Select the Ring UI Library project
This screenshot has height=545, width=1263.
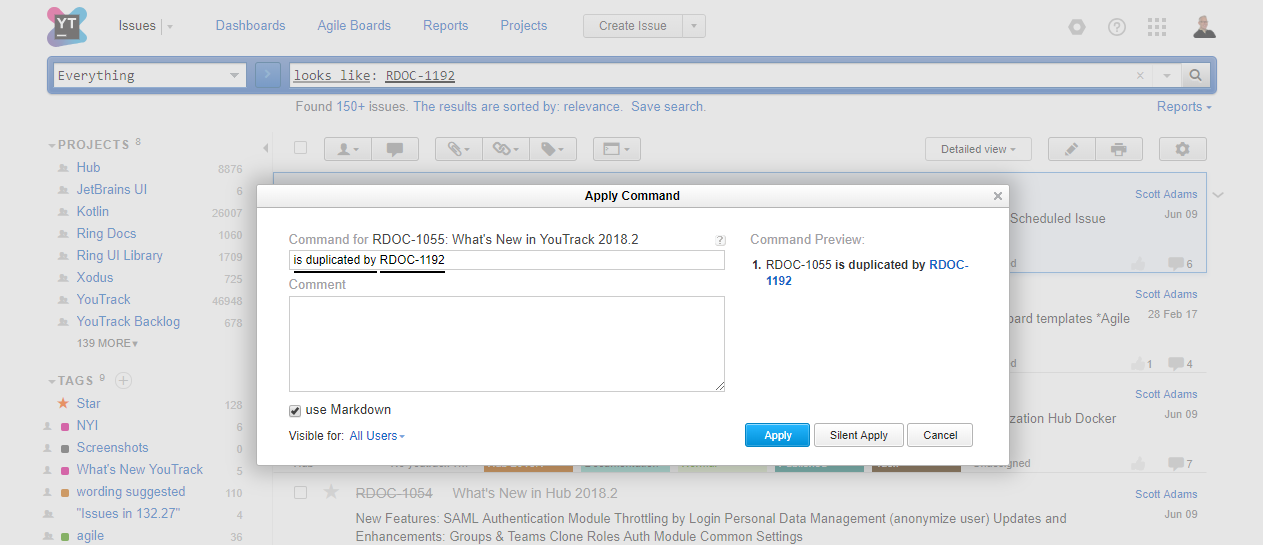point(119,255)
